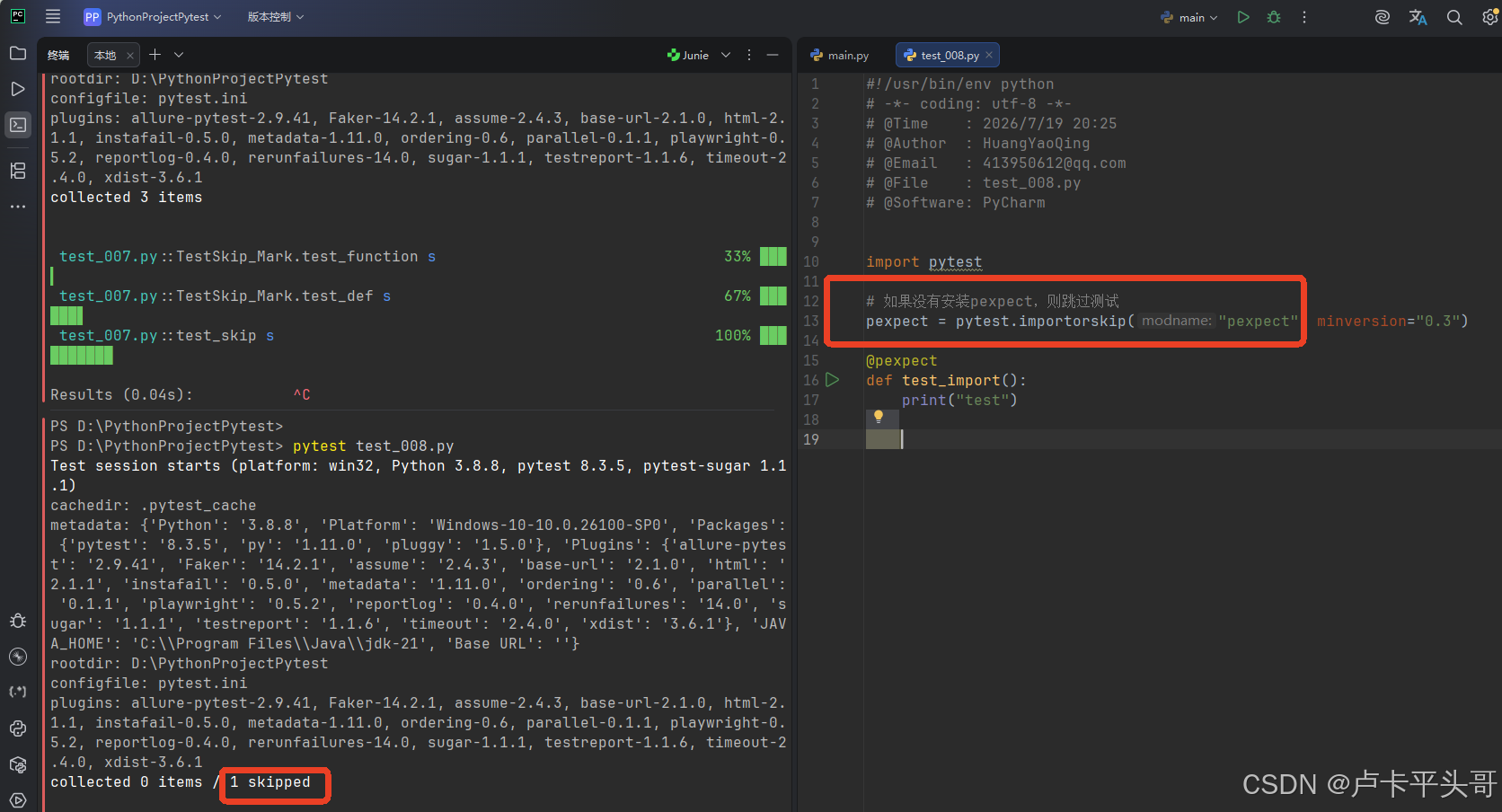
Task: Open the Run tool window in left sidebar
Action: [18, 89]
